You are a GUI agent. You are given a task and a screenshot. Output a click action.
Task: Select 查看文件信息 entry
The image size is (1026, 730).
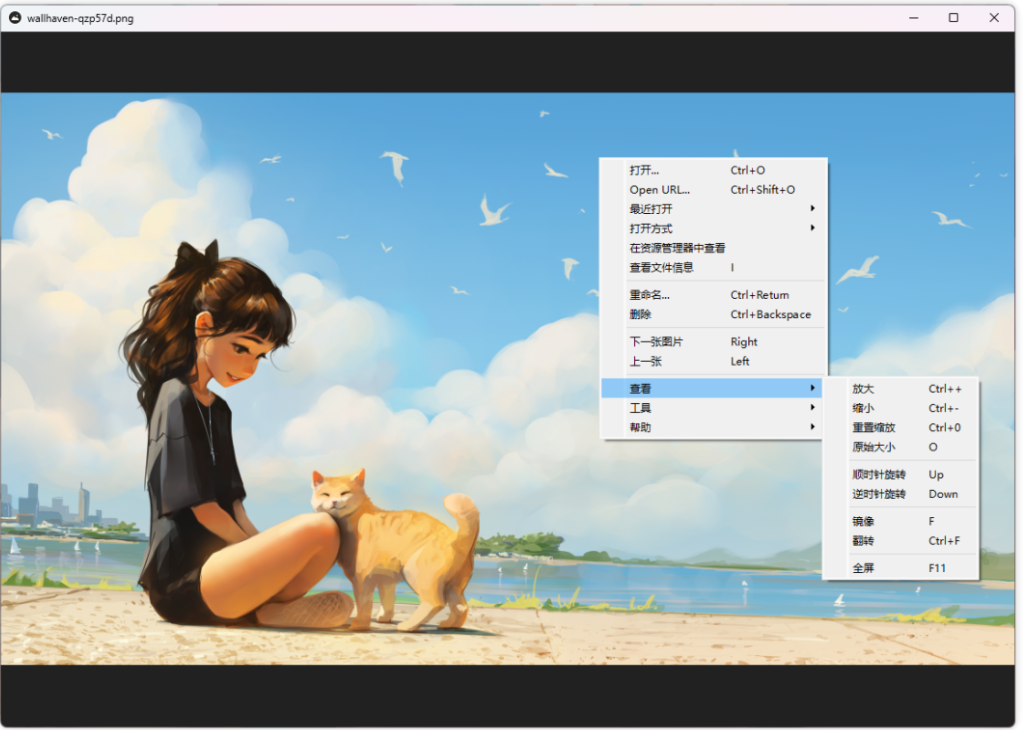[x=713, y=268]
